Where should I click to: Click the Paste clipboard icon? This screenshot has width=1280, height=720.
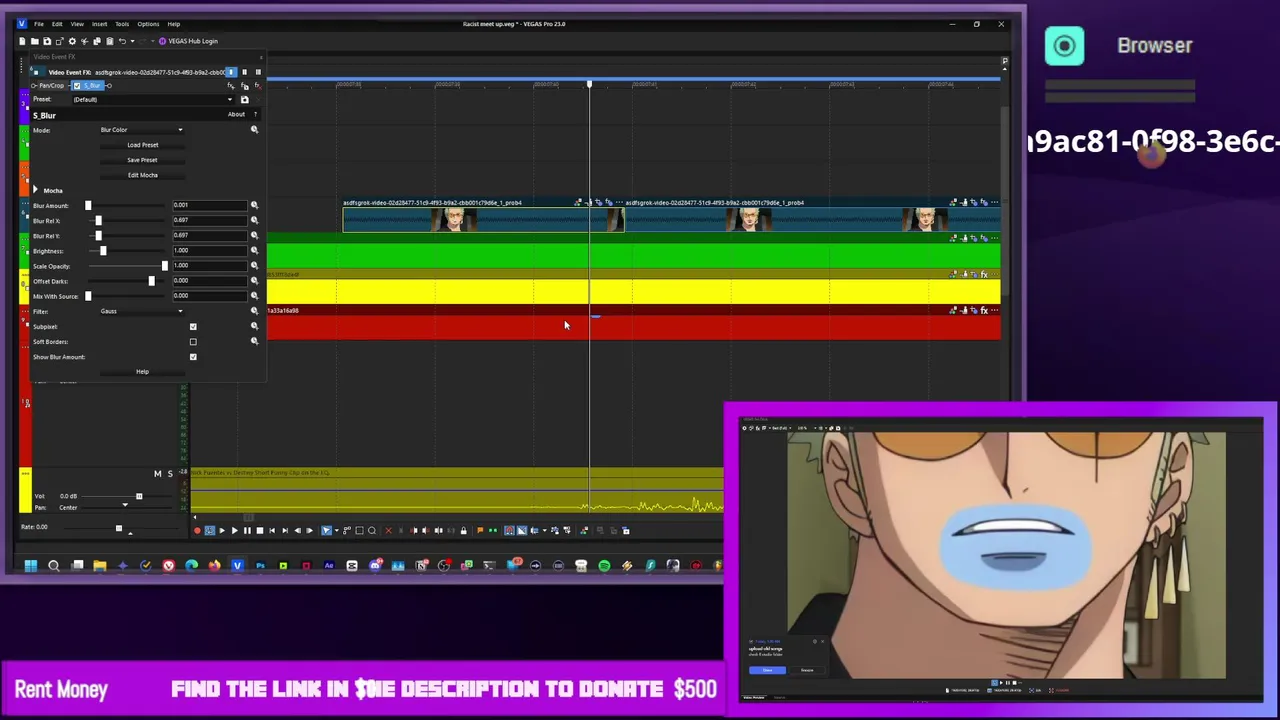click(110, 41)
